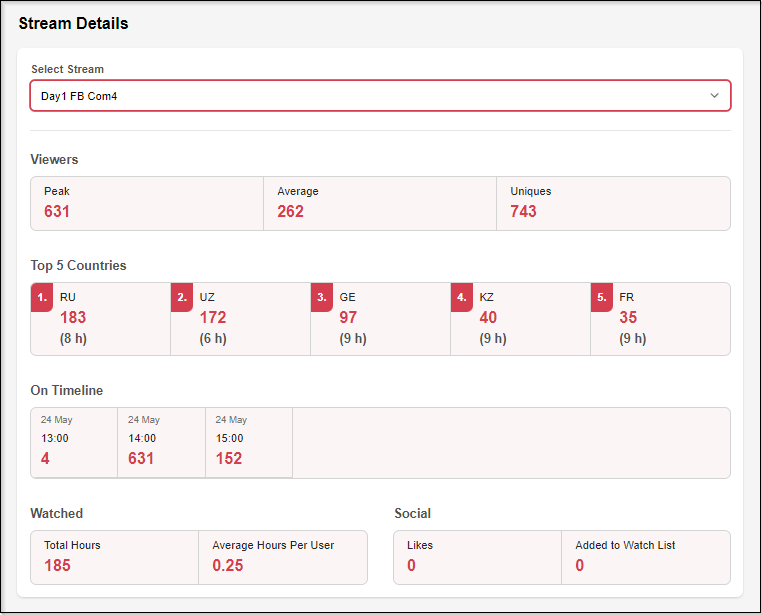
Task: Click rank 1 badge for RU
Action: [42, 297]
